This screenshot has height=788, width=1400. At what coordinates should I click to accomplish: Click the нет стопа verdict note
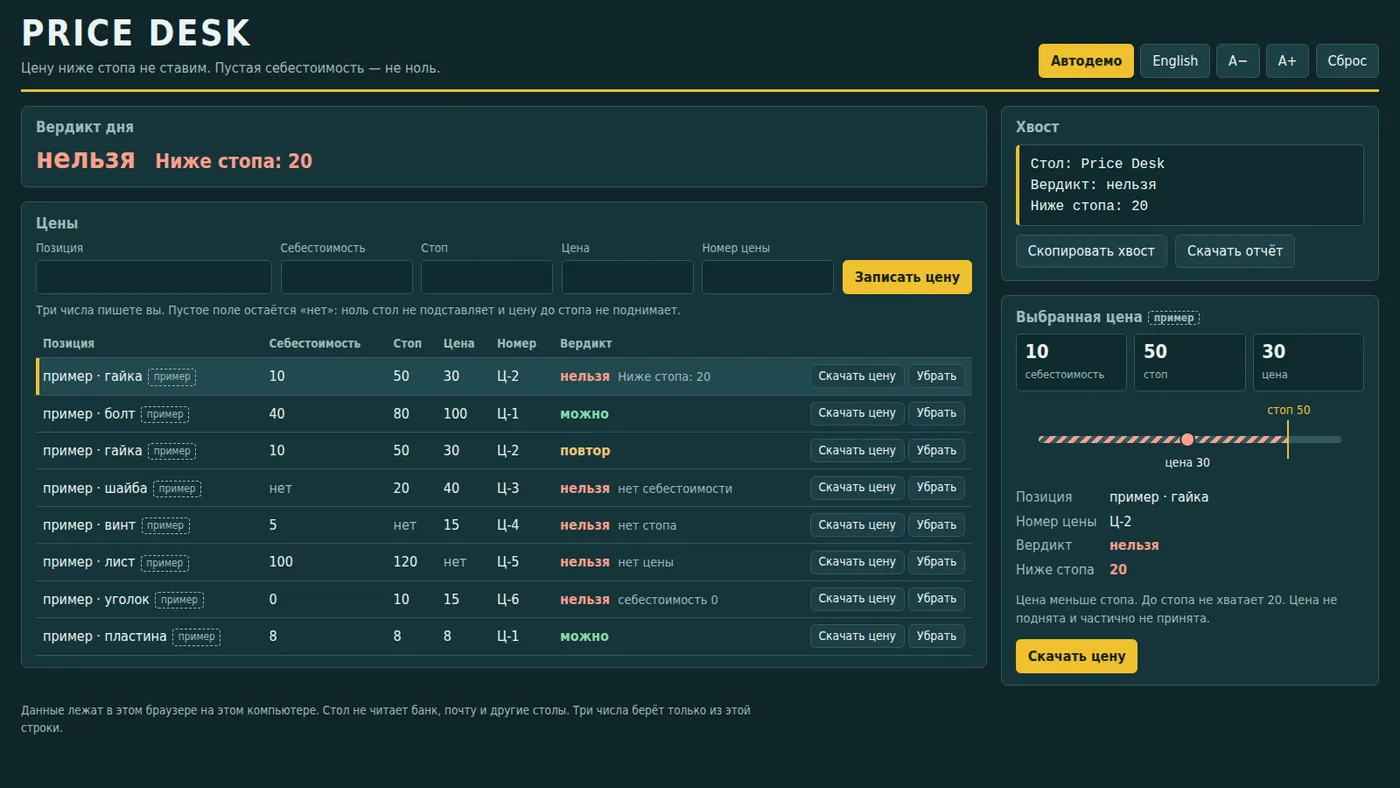[x=647, y=525]
